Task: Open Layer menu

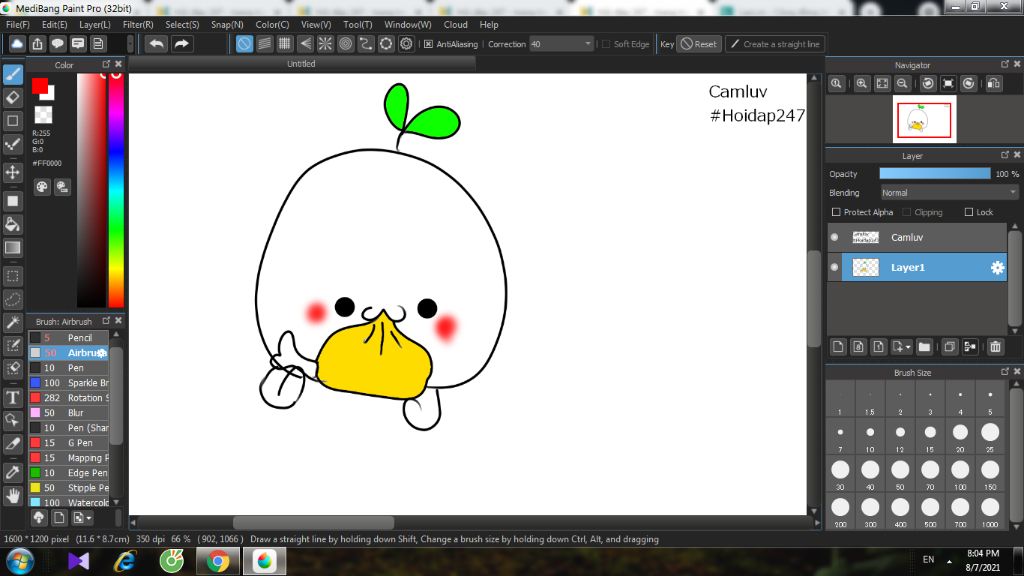Action: click(x=95, y=25)
